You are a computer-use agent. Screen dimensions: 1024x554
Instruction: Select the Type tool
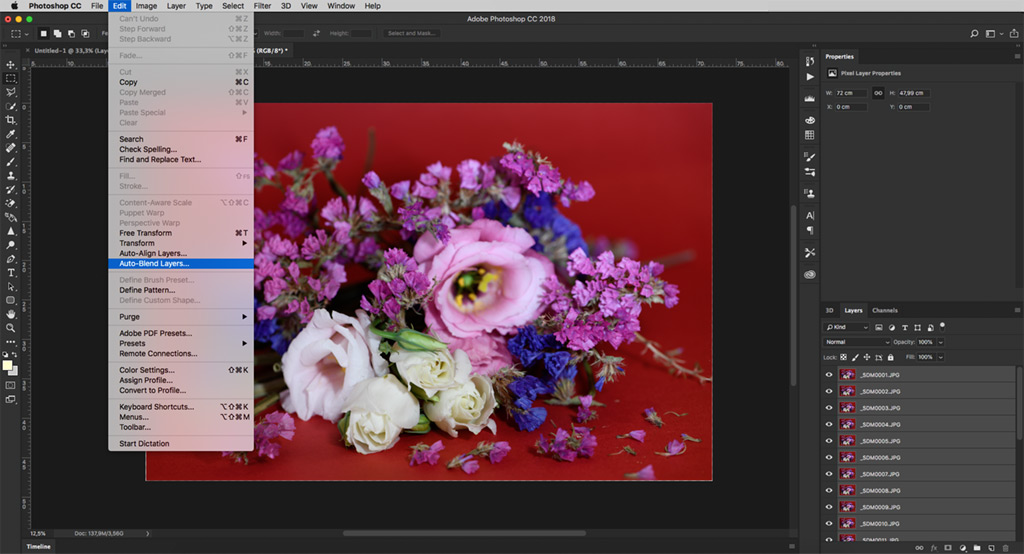11,272
